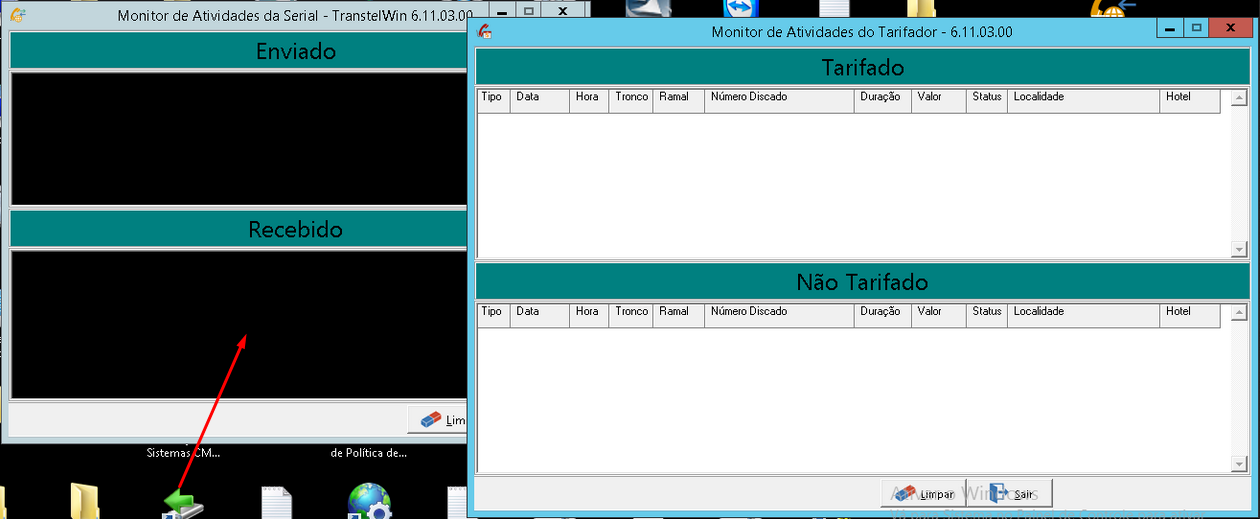Click Número Discado header in Não Tarifado table
Viewport: 1260px width, 519px height.
coord(780,315)
